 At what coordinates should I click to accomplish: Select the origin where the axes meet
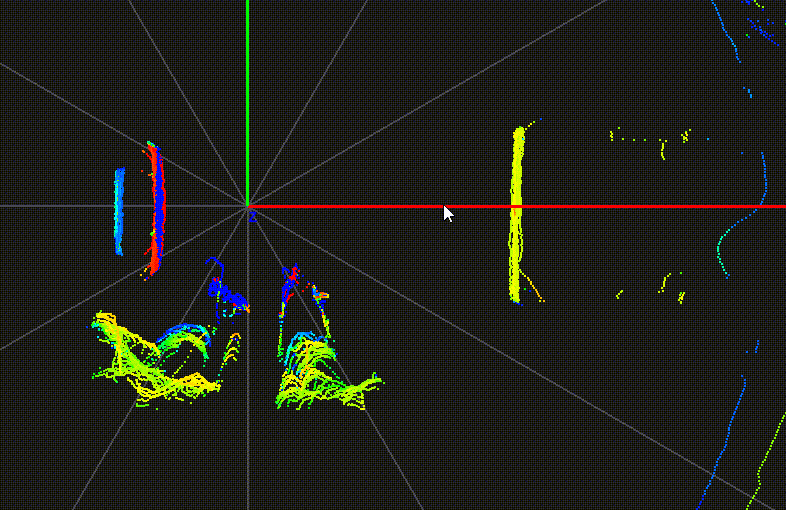247,206
